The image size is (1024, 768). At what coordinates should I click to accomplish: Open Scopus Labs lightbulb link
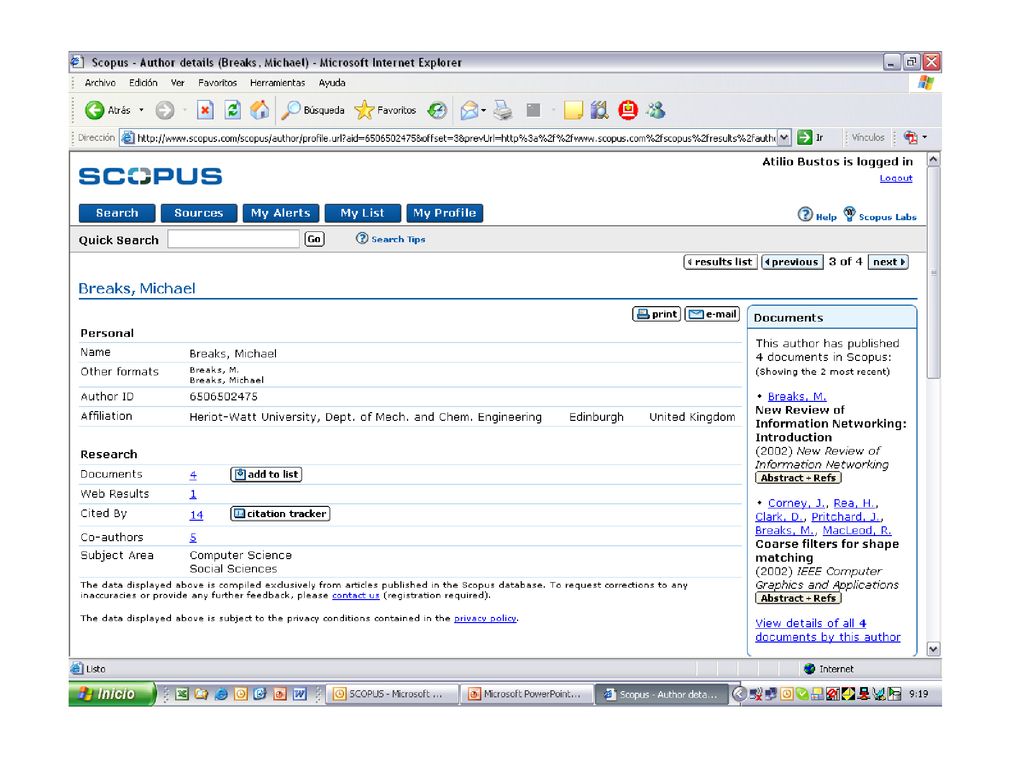pyautogui.click(x=880, y=215)
